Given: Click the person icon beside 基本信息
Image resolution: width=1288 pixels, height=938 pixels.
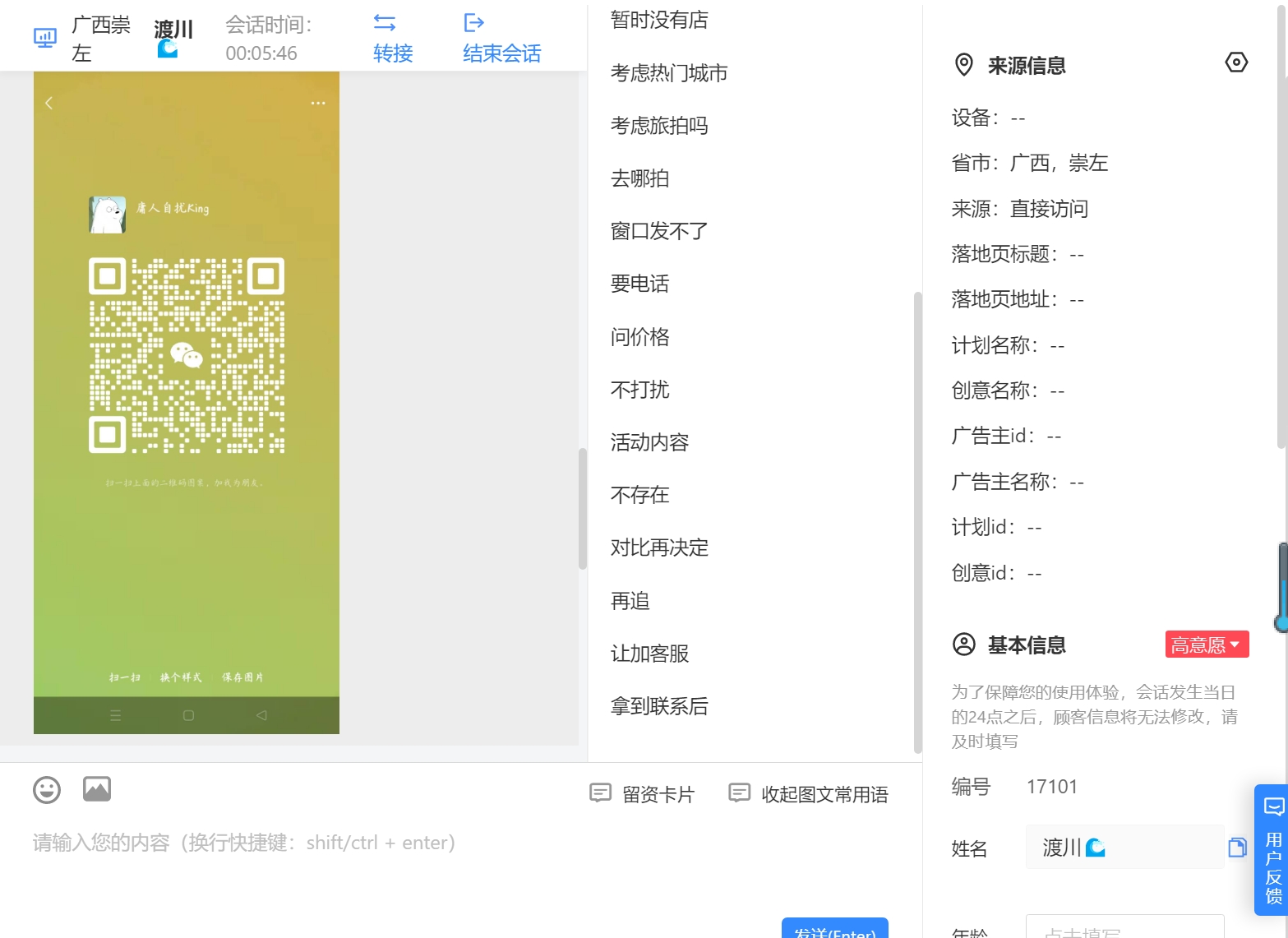Looking at the screenshot, I should click(964, 645).
